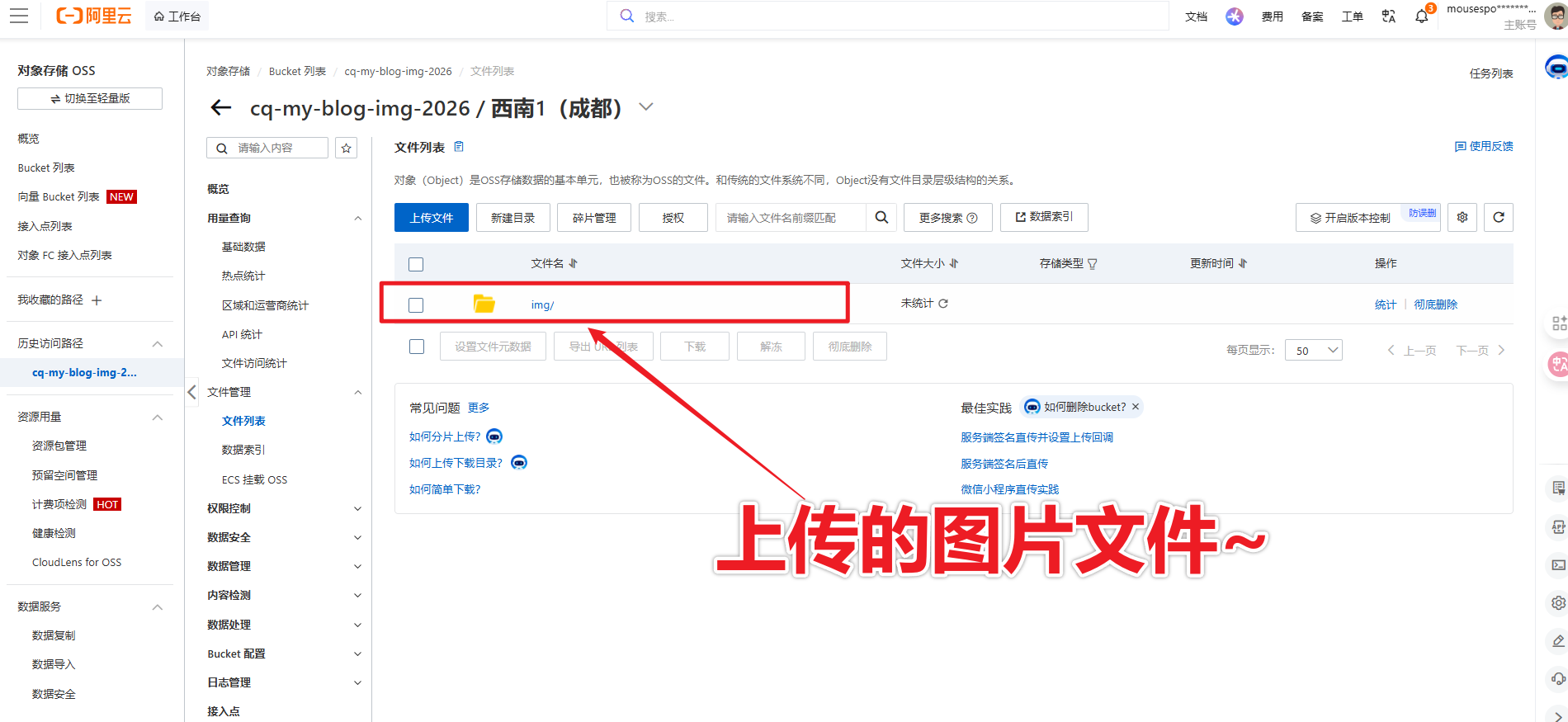Screen dimensions: 1568x722
Task: Click the 授权 button
Action: tap(673, 217)
